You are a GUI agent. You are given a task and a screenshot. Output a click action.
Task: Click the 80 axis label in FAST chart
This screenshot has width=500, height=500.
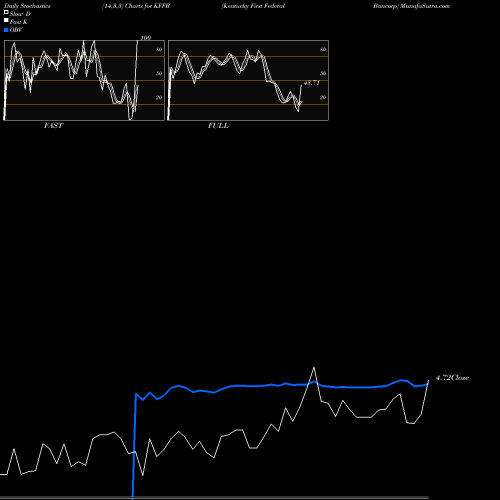(x=159, y=49)
